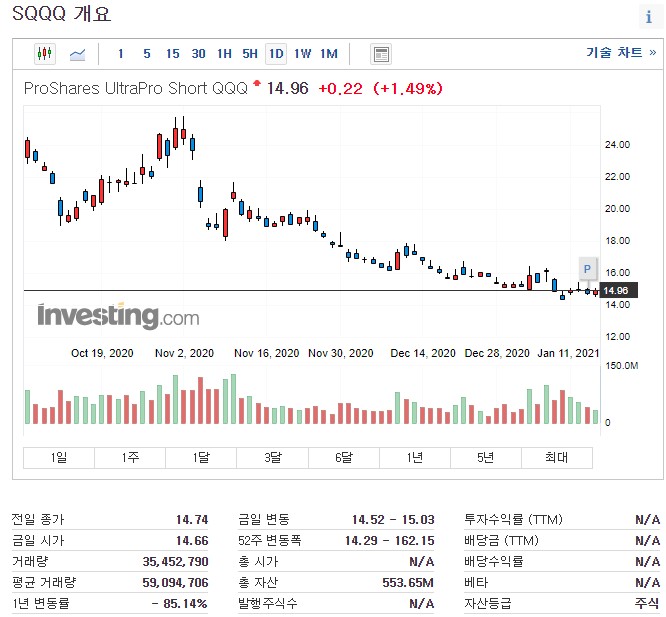Click the 금일 시가 value 14.66

pos(192,541)
